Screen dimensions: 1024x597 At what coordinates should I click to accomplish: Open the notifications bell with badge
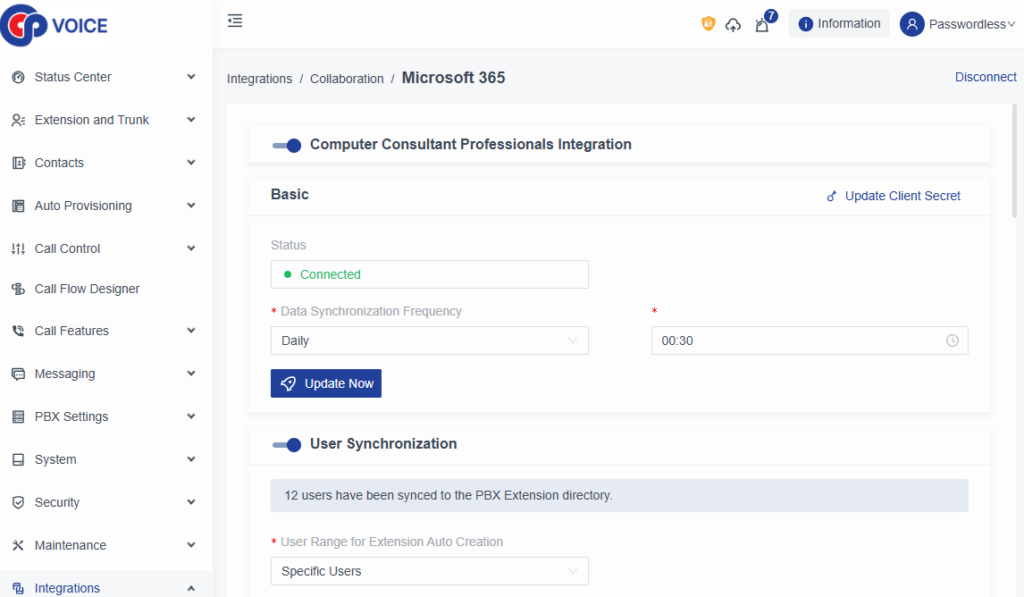(x=763, y=24)
